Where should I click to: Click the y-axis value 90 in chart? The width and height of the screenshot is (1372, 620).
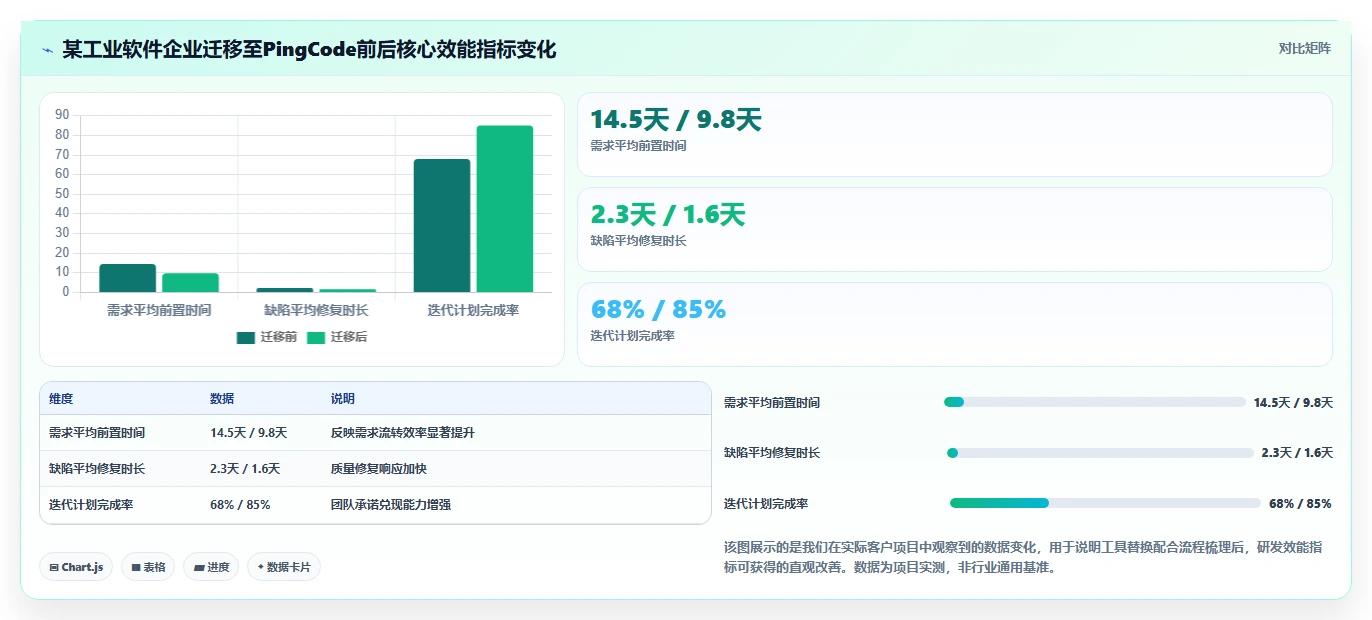point(62,115)
